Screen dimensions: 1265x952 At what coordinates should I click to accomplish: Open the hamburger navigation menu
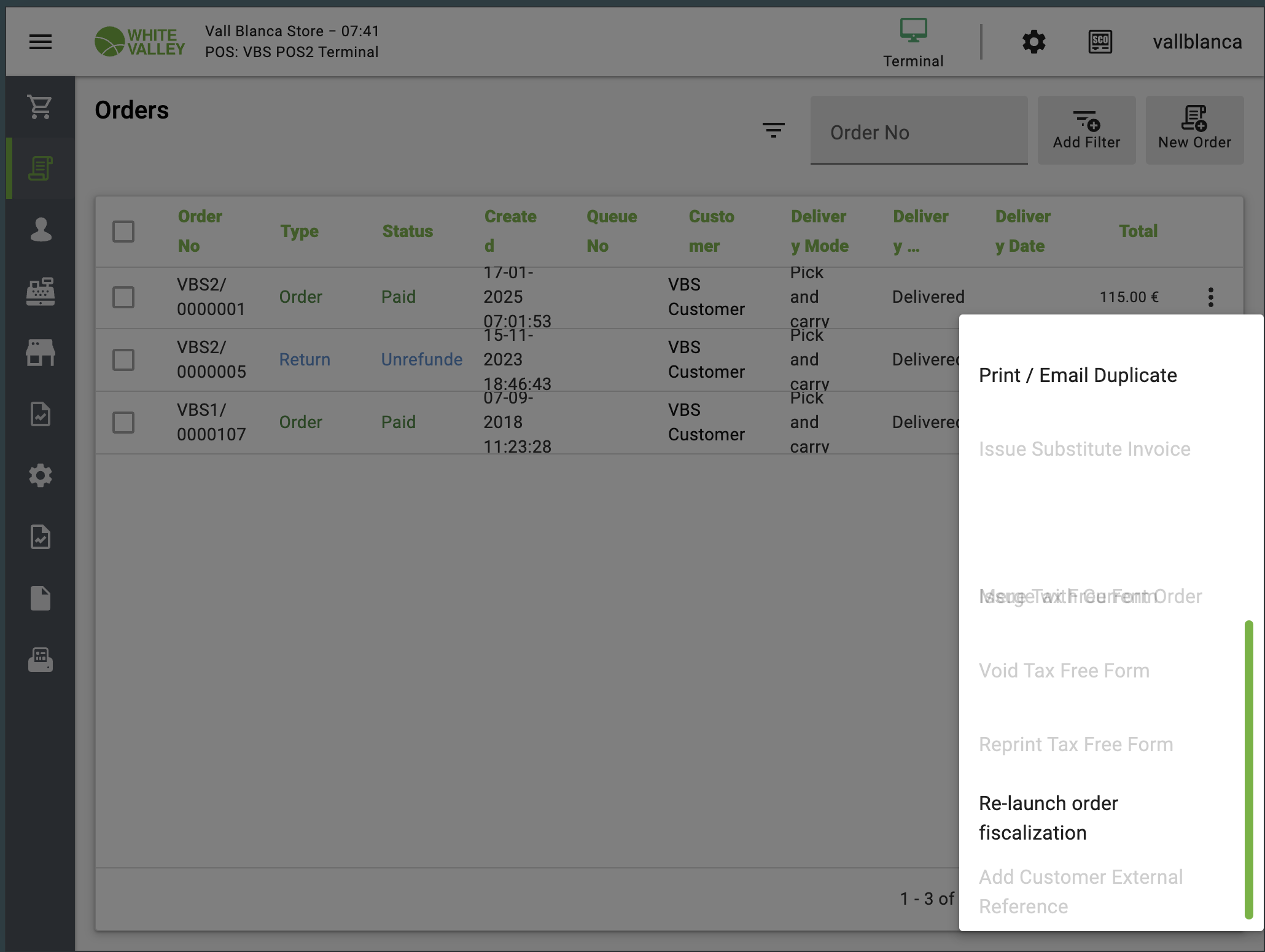tap(41, 42)
